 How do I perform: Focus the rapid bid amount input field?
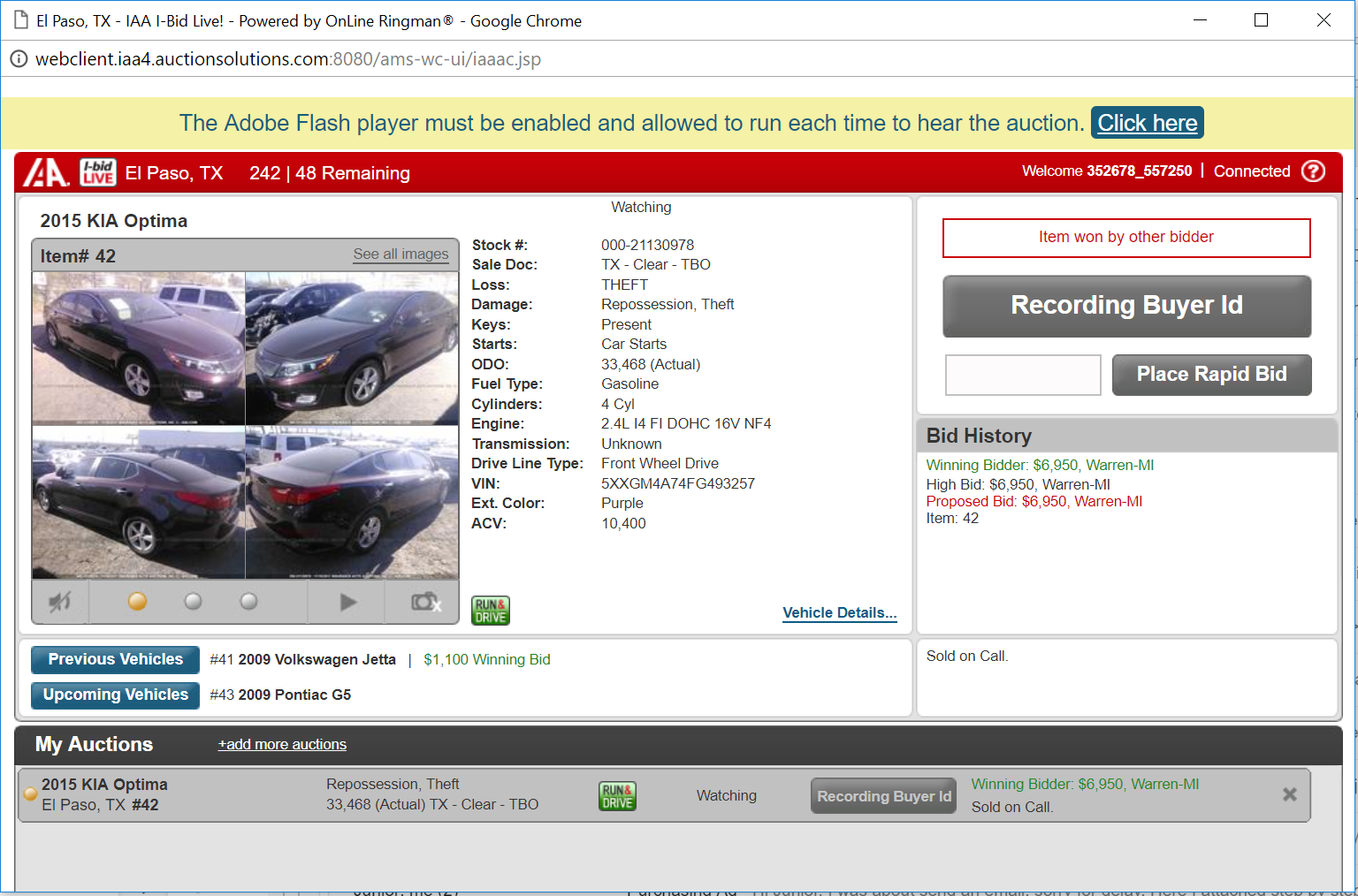click(x=1023, y=376)
